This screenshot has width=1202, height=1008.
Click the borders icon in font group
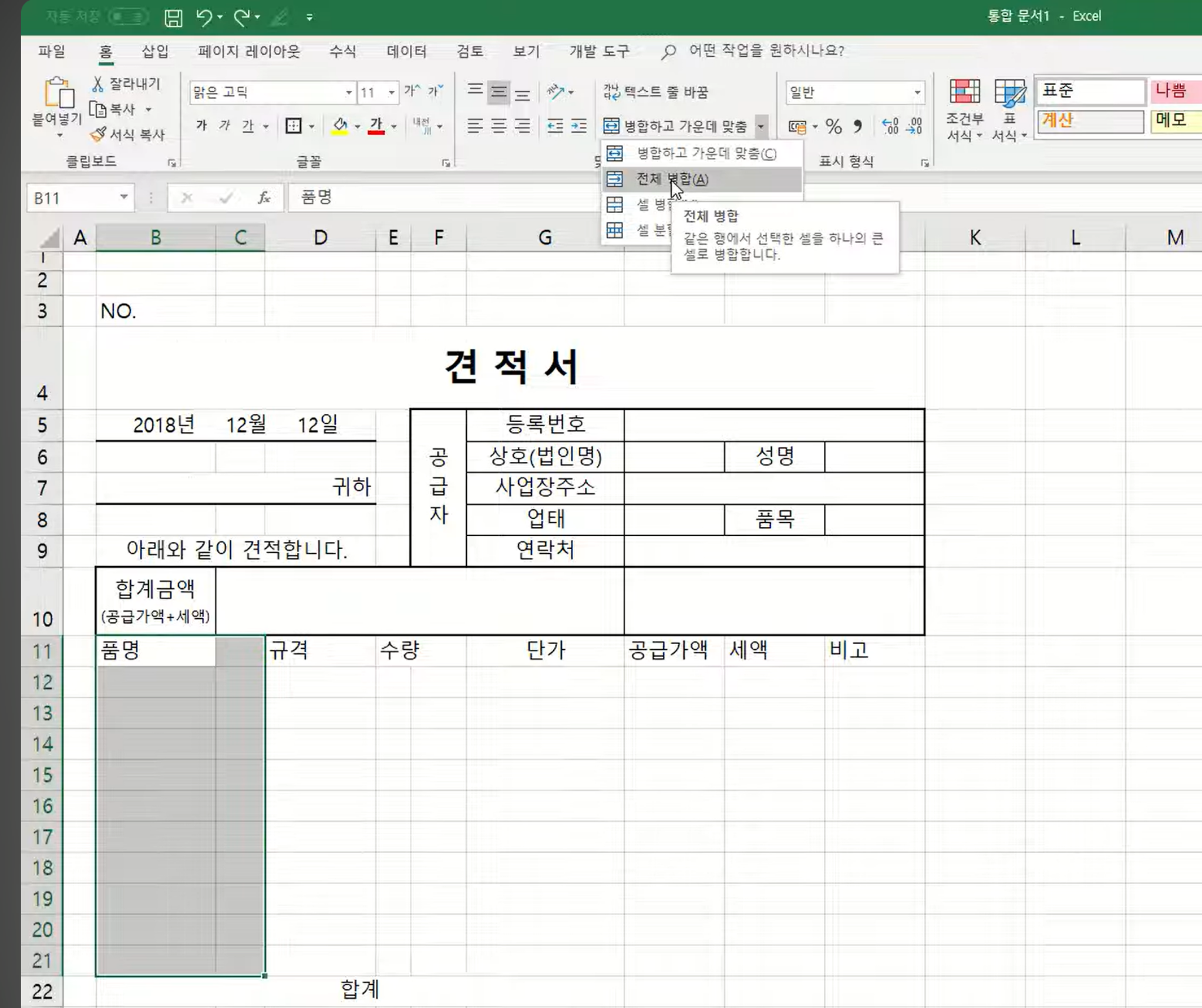point(293,126)
